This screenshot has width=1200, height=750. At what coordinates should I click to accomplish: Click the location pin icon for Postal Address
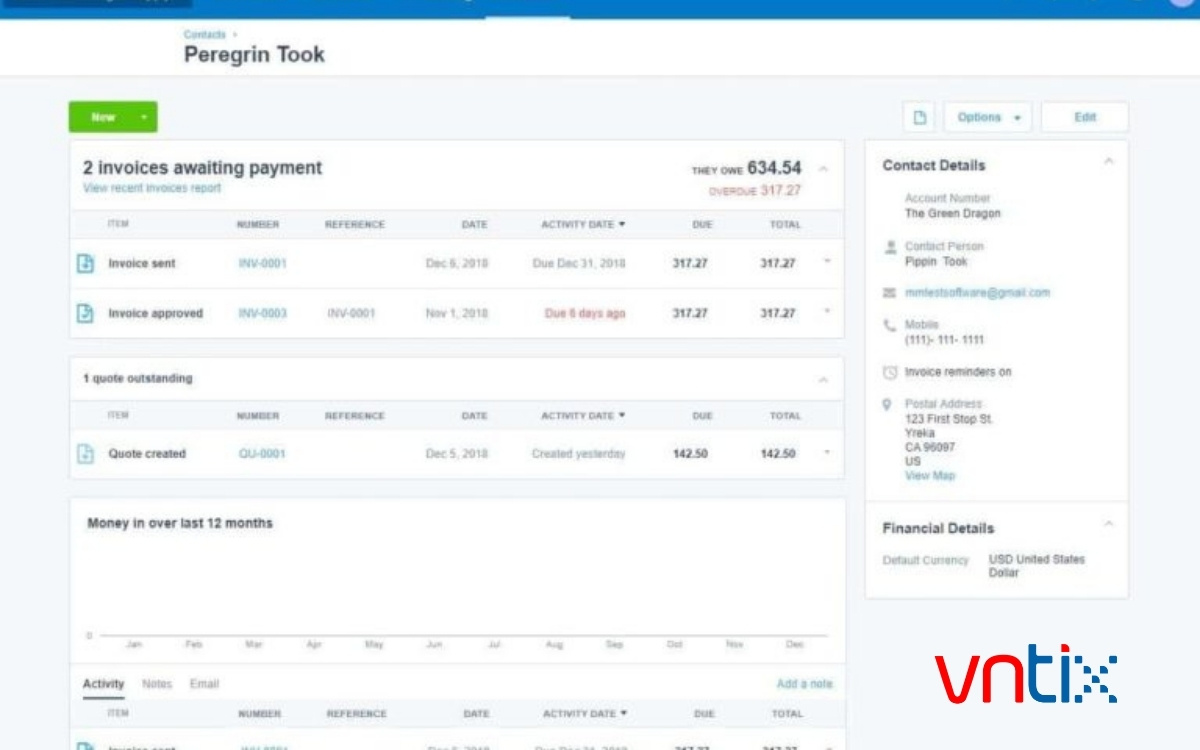pyautogui.click(x=888, y=404)
